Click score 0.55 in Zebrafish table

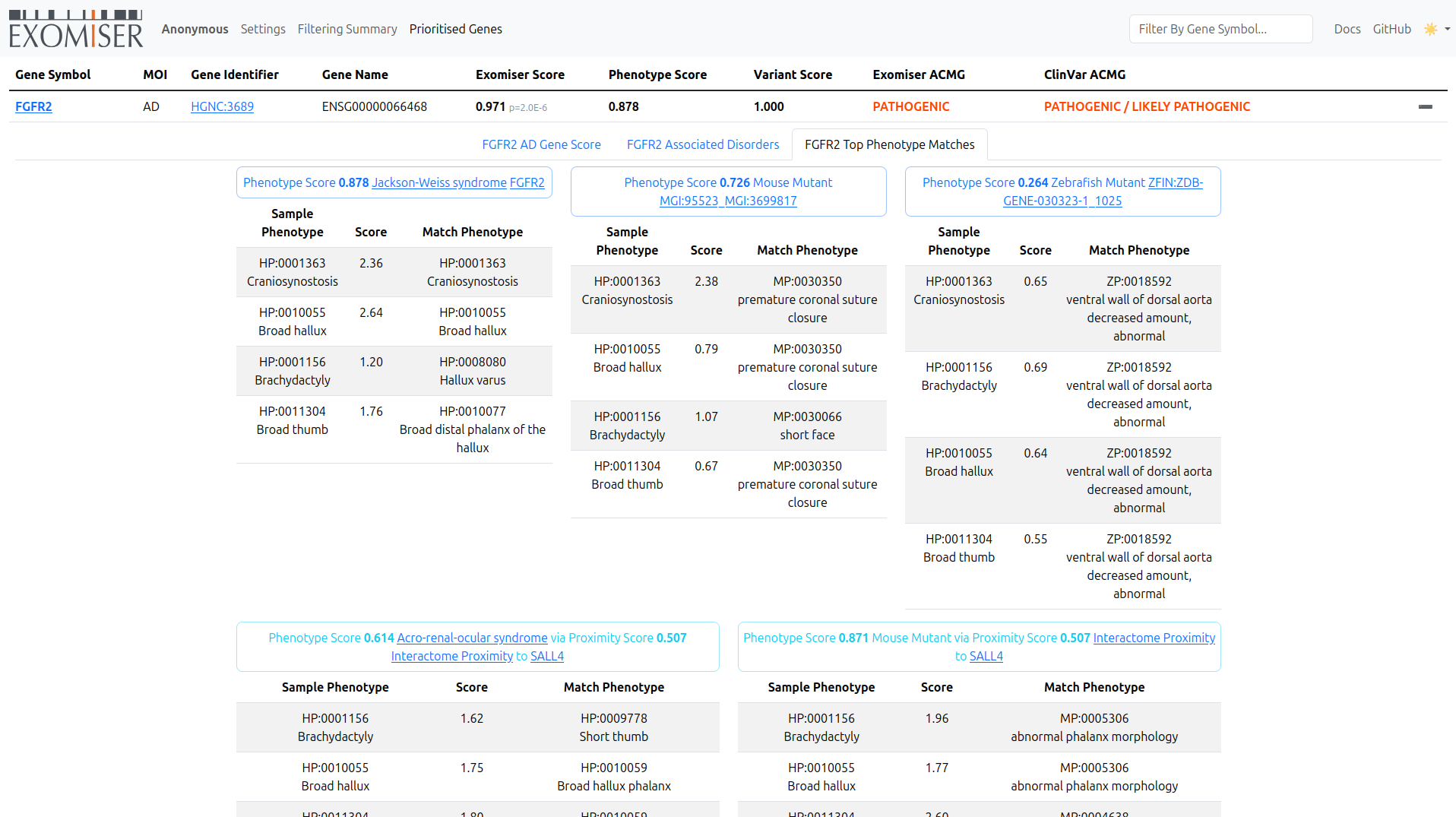1035,539
